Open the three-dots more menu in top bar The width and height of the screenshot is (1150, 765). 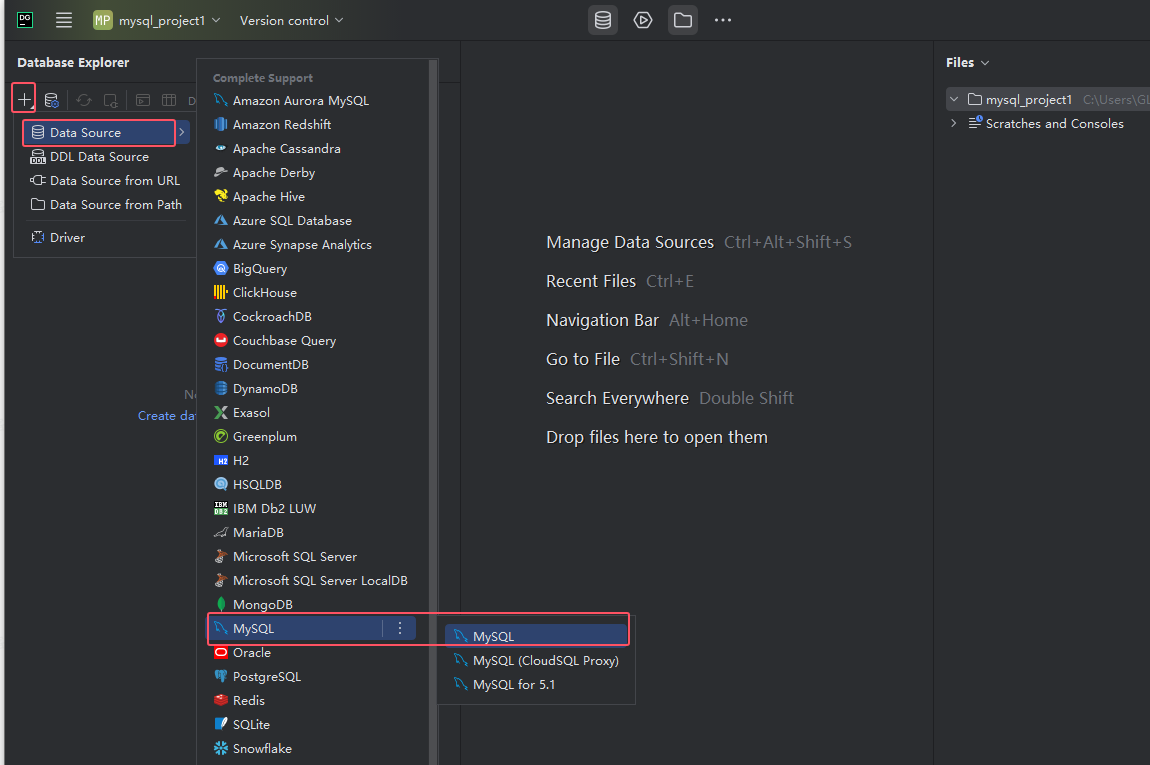tap(723, 20)
